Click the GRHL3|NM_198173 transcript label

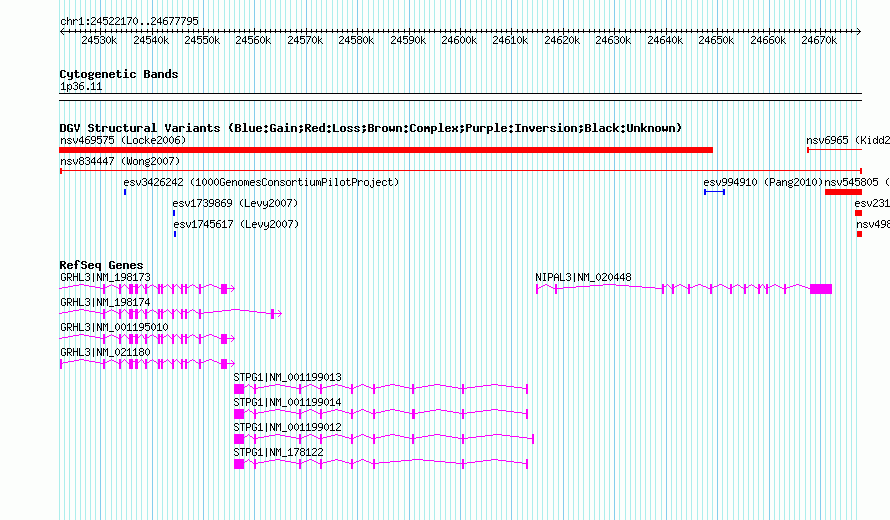[106, 277]
